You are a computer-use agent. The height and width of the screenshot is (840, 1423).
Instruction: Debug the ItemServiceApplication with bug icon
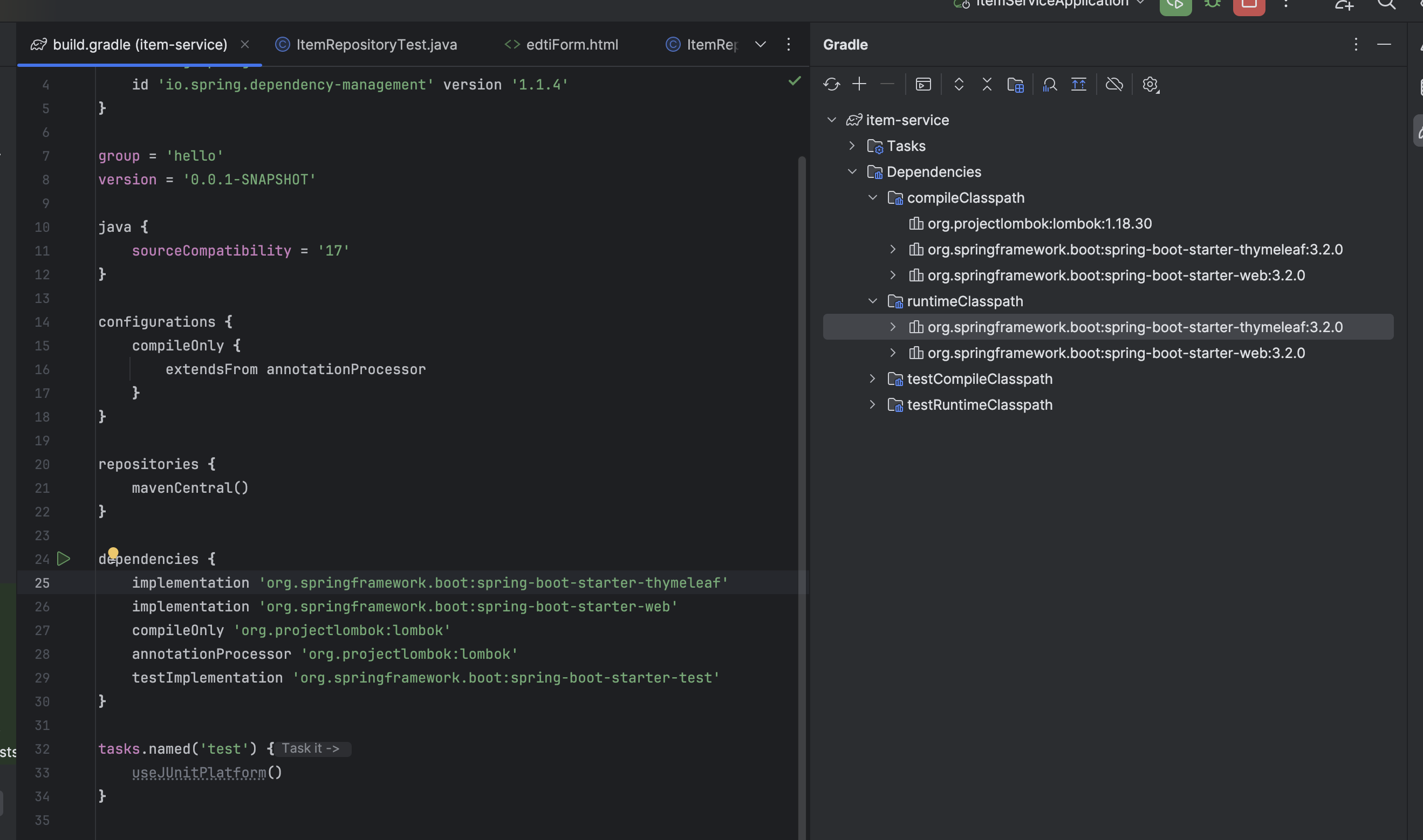point(1212,4)
